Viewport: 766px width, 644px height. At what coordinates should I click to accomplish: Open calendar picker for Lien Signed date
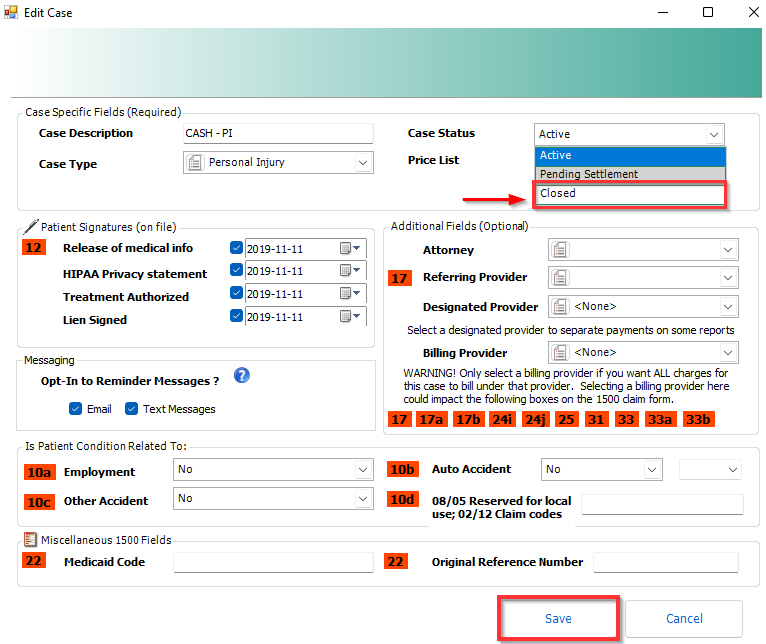point(346,317)
